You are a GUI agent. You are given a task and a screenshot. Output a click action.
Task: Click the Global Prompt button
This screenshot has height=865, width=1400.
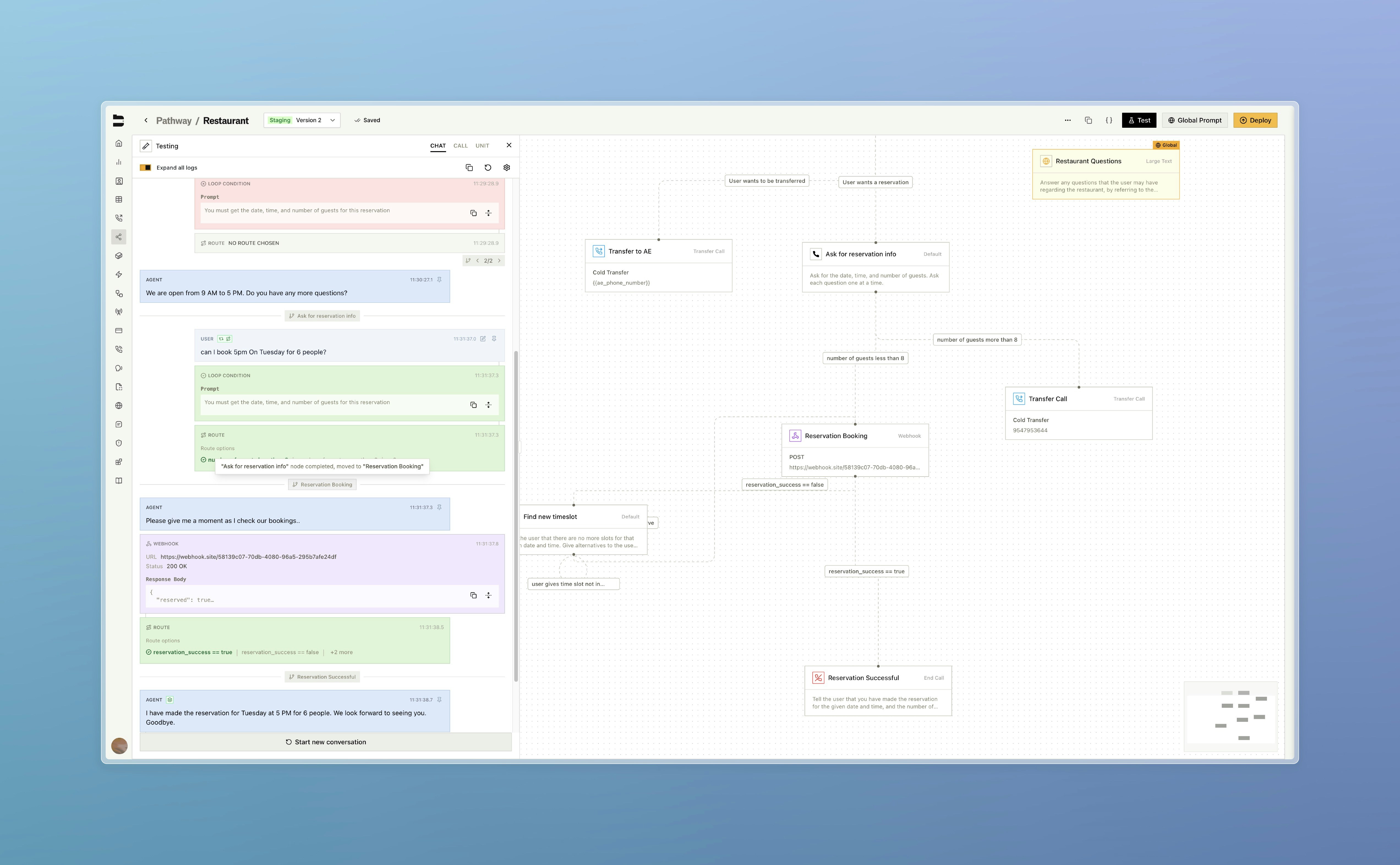pyautogui.click(x=1194, y=120)
